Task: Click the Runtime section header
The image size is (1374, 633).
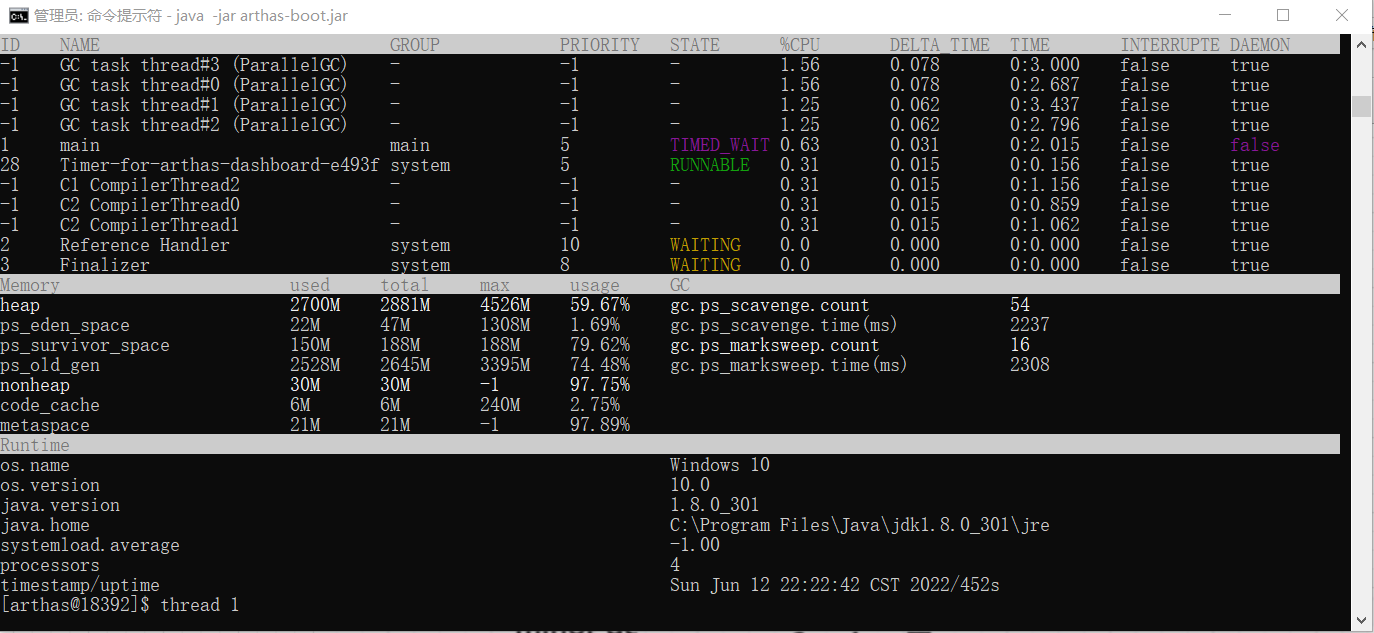Action: pos(35,445)
